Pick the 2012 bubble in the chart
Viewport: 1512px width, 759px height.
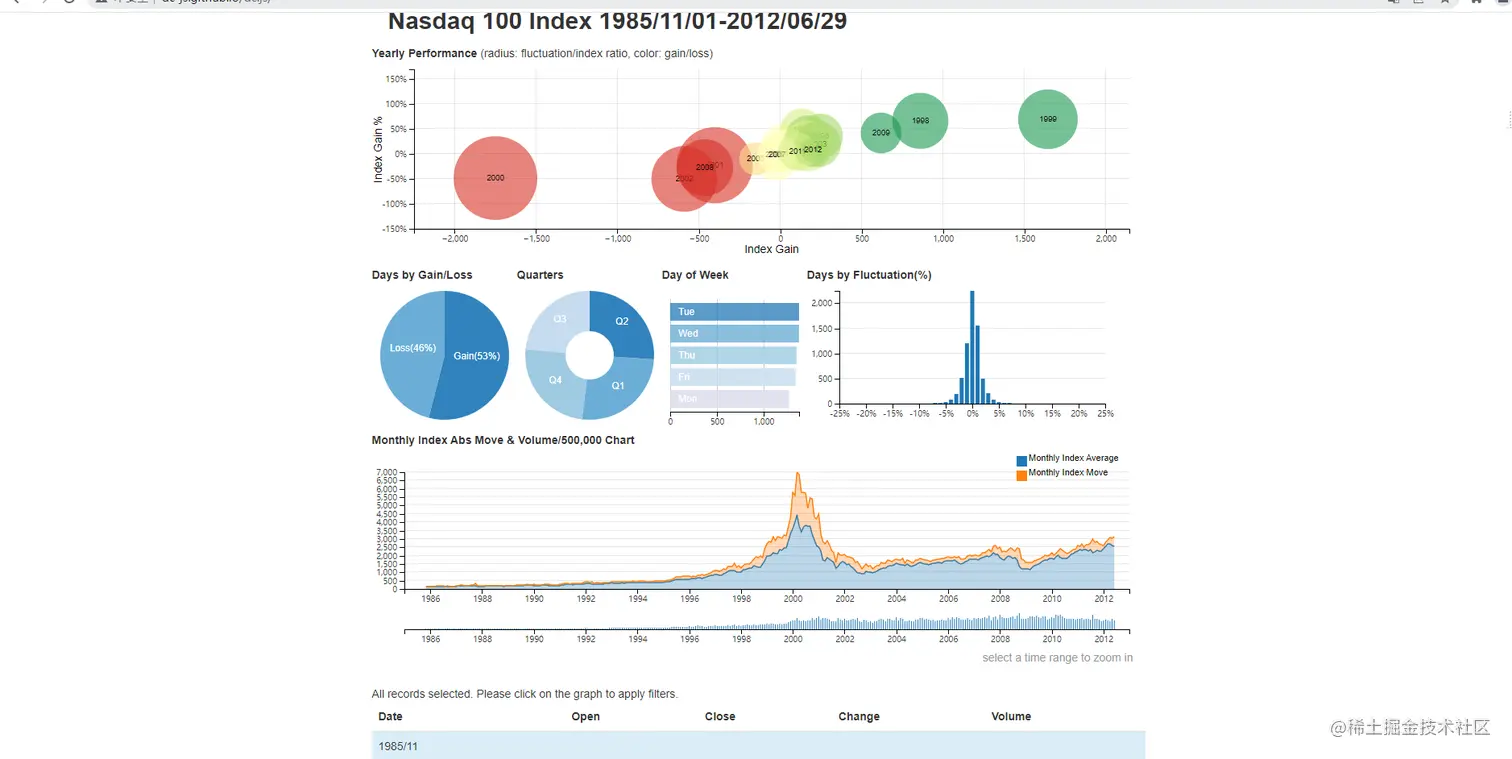coord(813,149)
